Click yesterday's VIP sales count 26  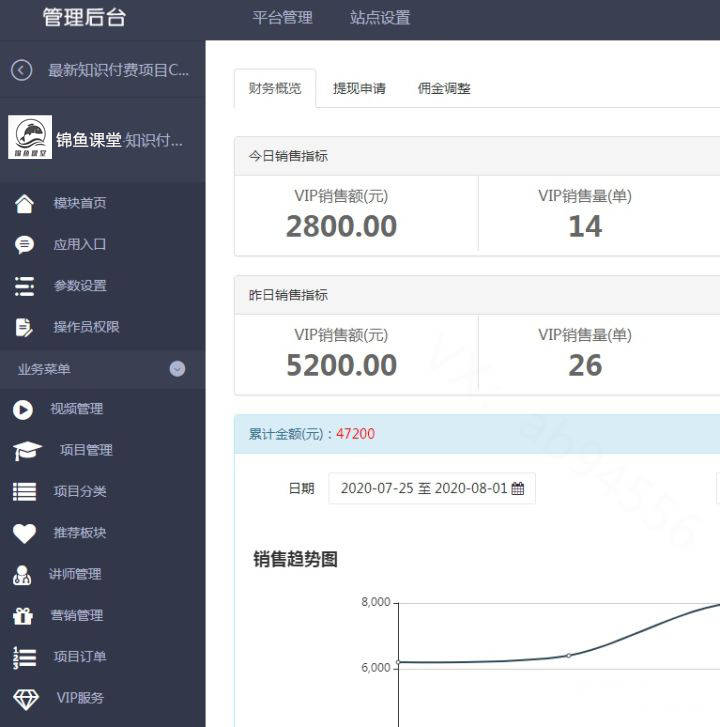pyautogui.click(x=585, y=365)
